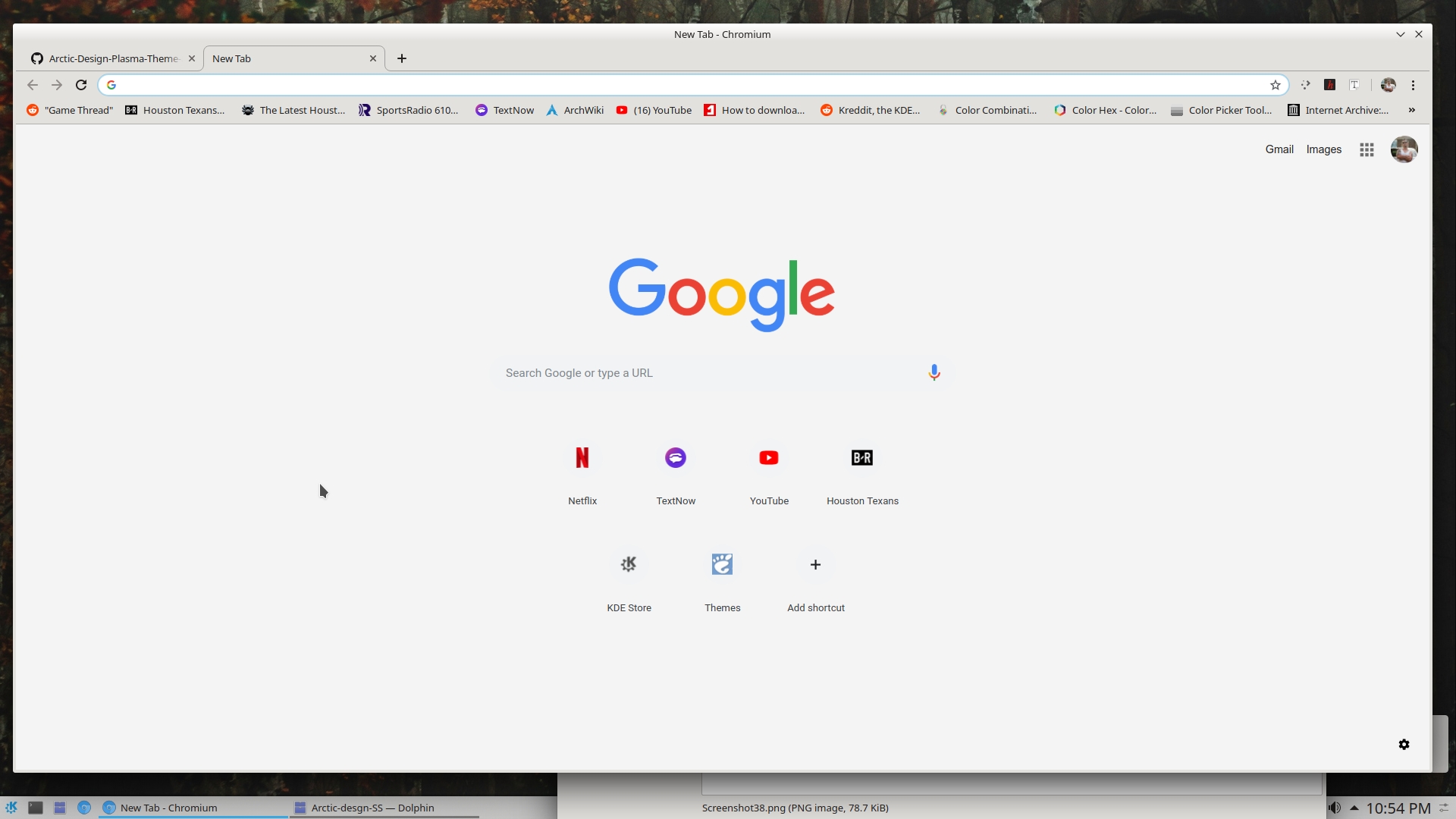Open the Houston Texans bookmark in the bookmarks bar

click(x=175, y=110)
